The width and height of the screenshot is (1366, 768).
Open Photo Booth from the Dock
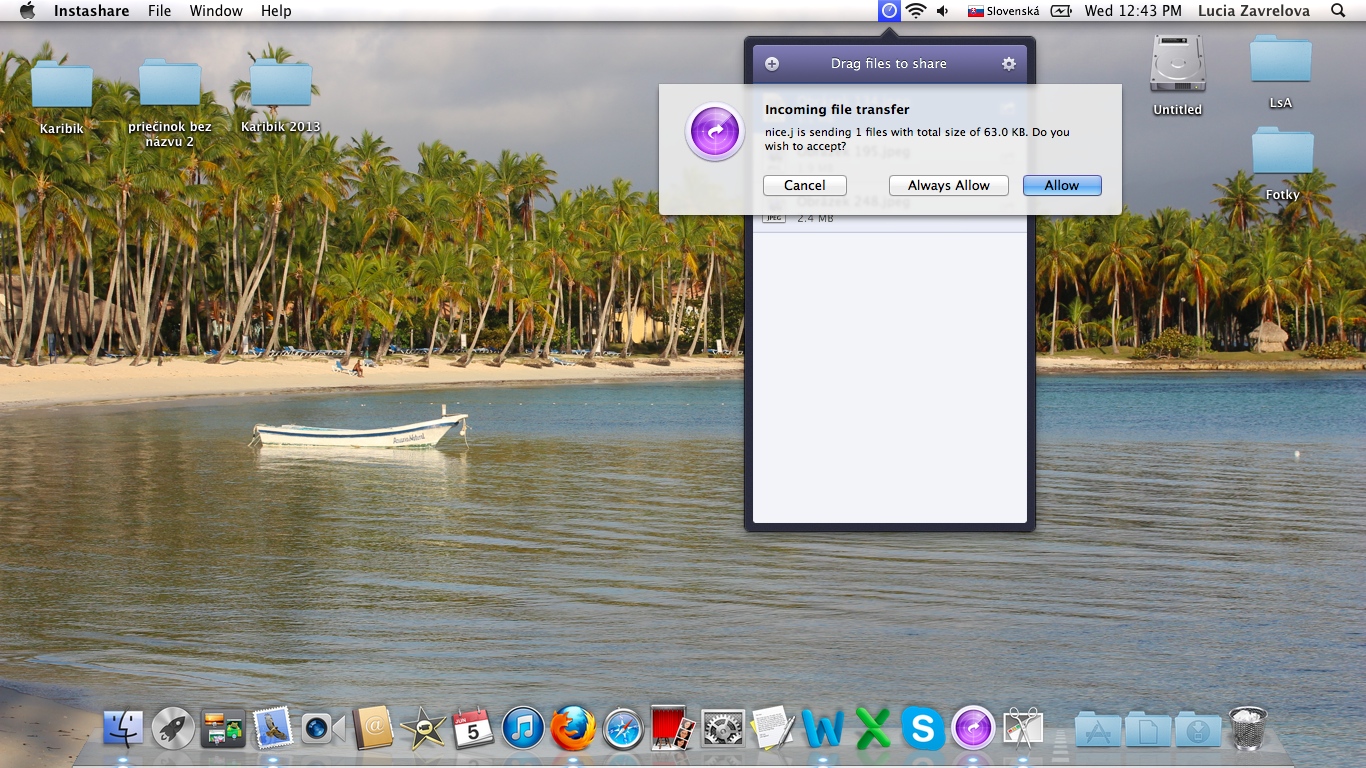(x=673, y=727)
